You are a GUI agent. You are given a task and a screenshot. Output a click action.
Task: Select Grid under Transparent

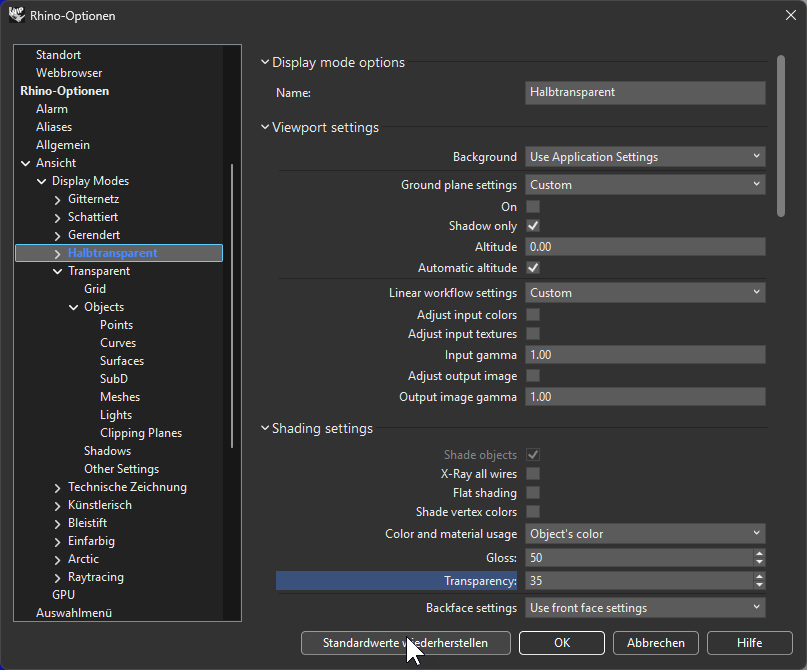[x=95, y=289]
